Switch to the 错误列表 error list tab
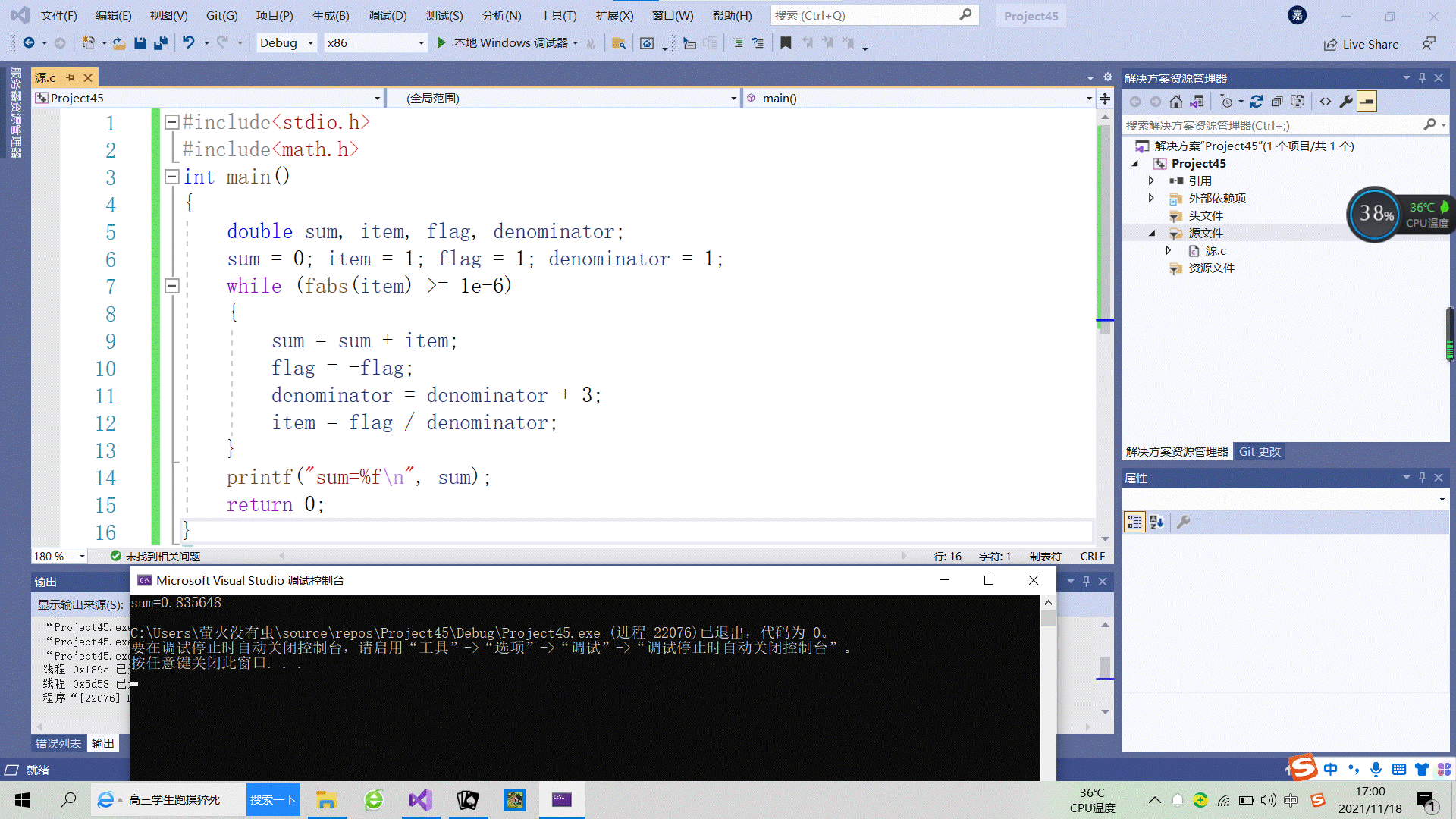 click(58, 743)
